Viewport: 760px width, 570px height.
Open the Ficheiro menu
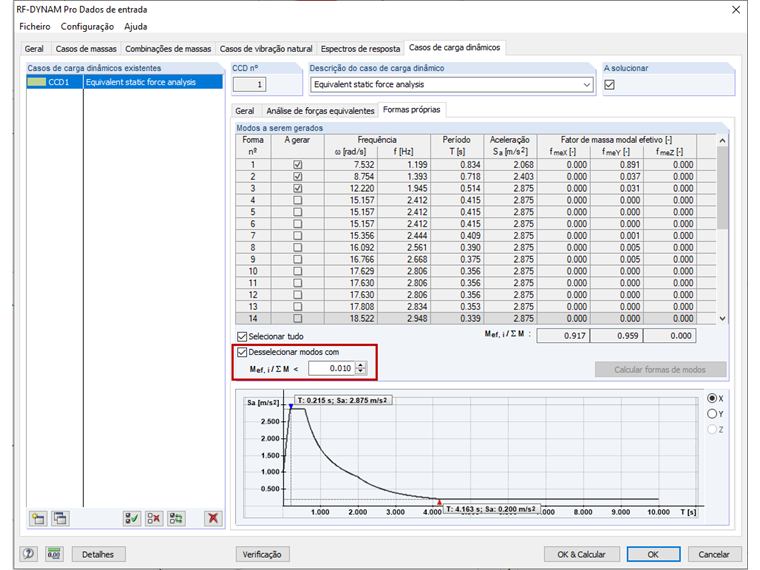(35, 27)
